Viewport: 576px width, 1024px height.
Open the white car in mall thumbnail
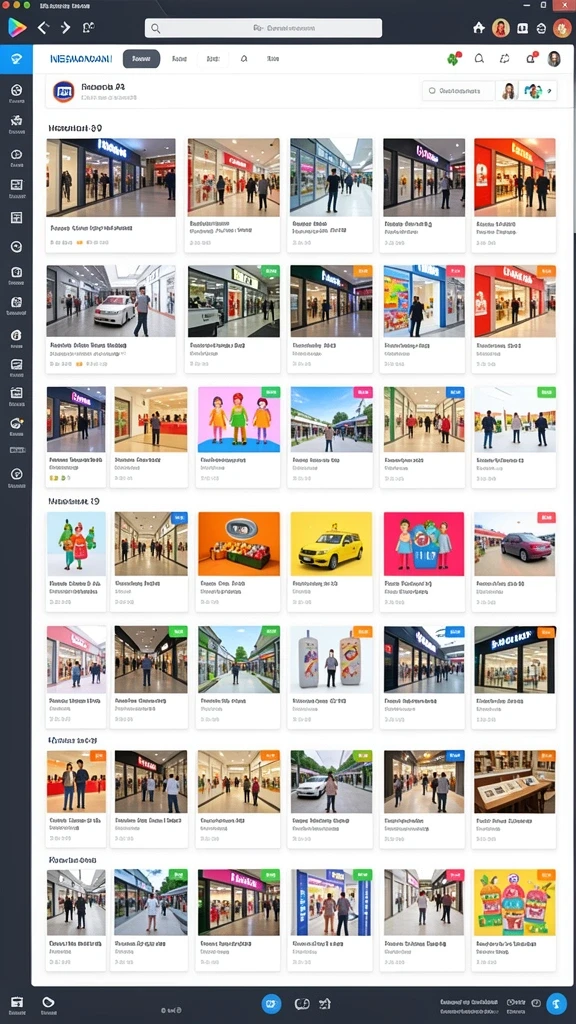(x=111, y=301)
